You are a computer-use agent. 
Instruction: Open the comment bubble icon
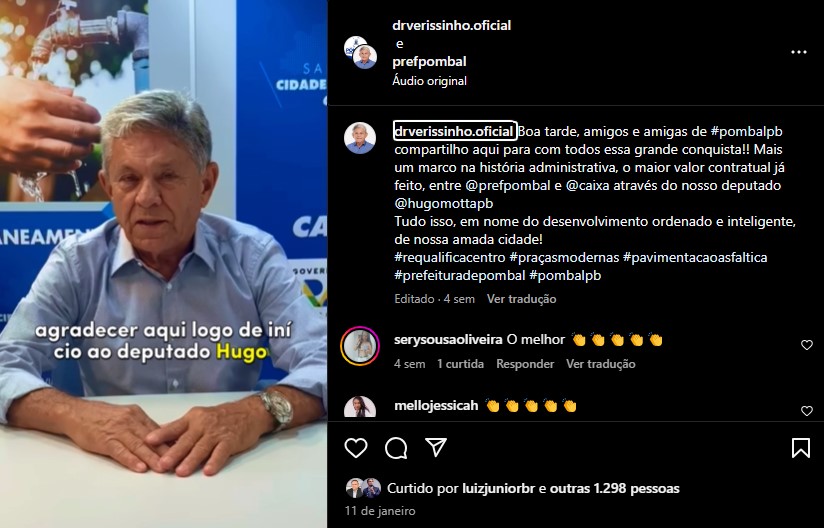(x=396, y=448)
